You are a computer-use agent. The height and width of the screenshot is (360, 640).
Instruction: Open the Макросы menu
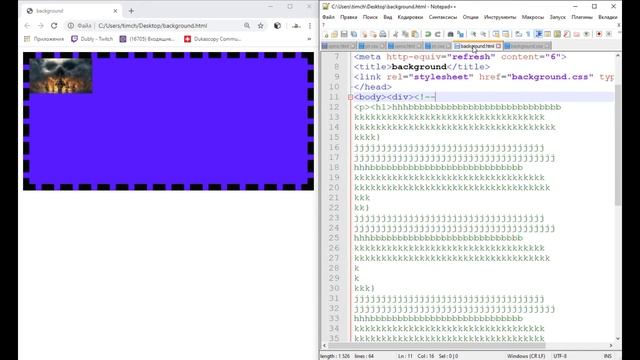pyautogui.click(x=533, y=17)
